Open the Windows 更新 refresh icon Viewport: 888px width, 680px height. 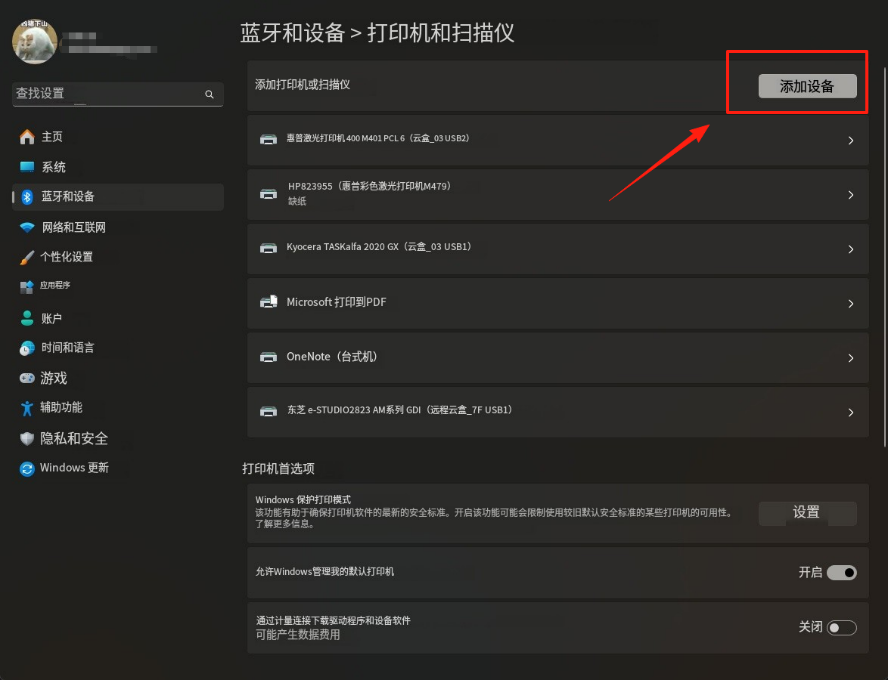click(x=27, y=469)
